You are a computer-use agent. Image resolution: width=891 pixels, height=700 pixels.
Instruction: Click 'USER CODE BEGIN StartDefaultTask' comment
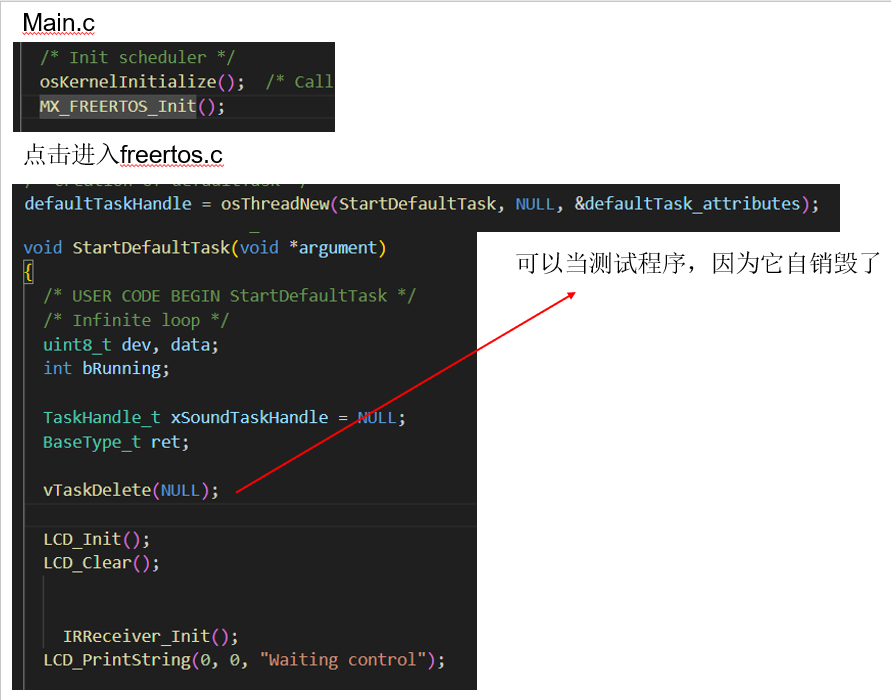coord(230,296)
